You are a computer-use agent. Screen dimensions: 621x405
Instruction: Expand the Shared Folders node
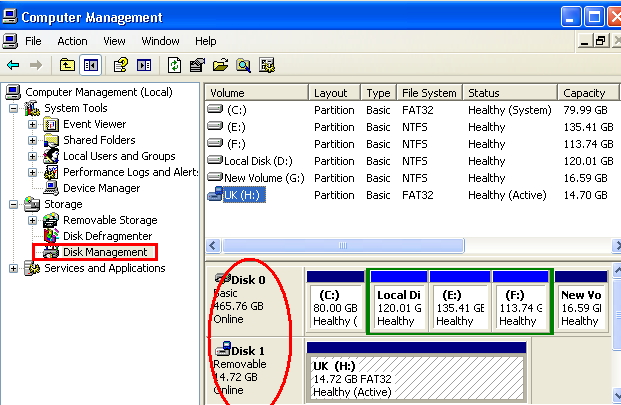(32, 140)
